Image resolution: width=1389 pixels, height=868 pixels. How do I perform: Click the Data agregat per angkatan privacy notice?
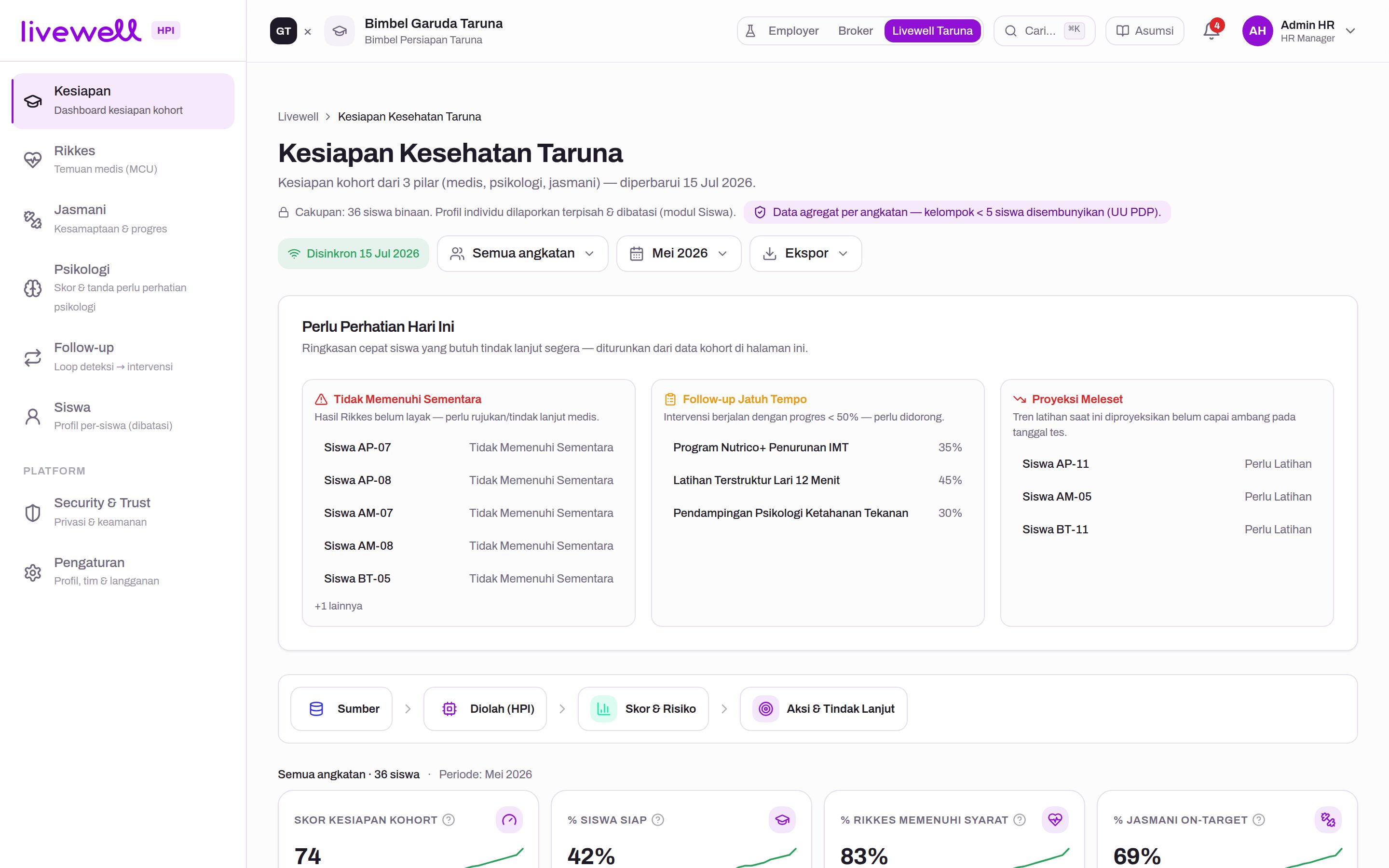point(957,212)
